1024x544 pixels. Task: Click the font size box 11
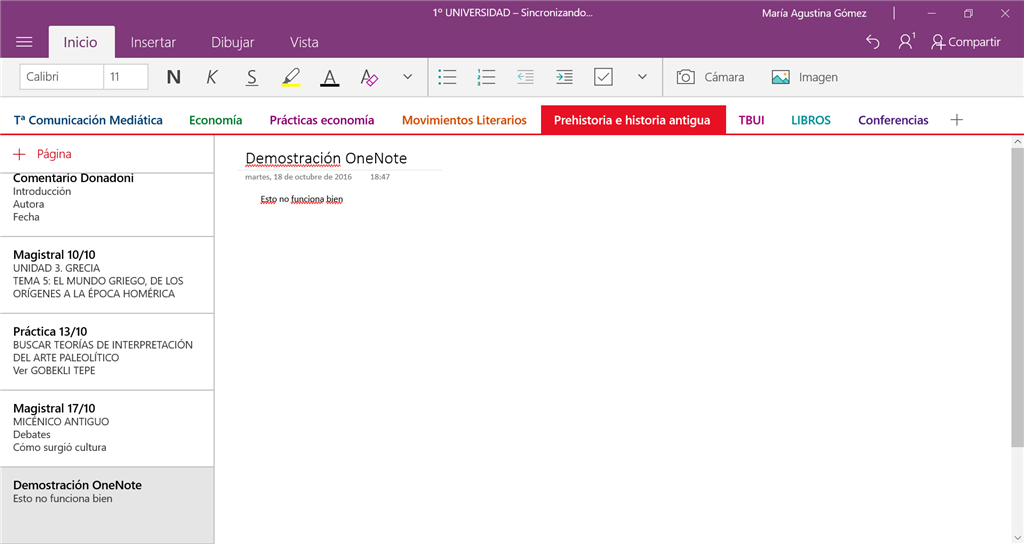click(125, 77)
